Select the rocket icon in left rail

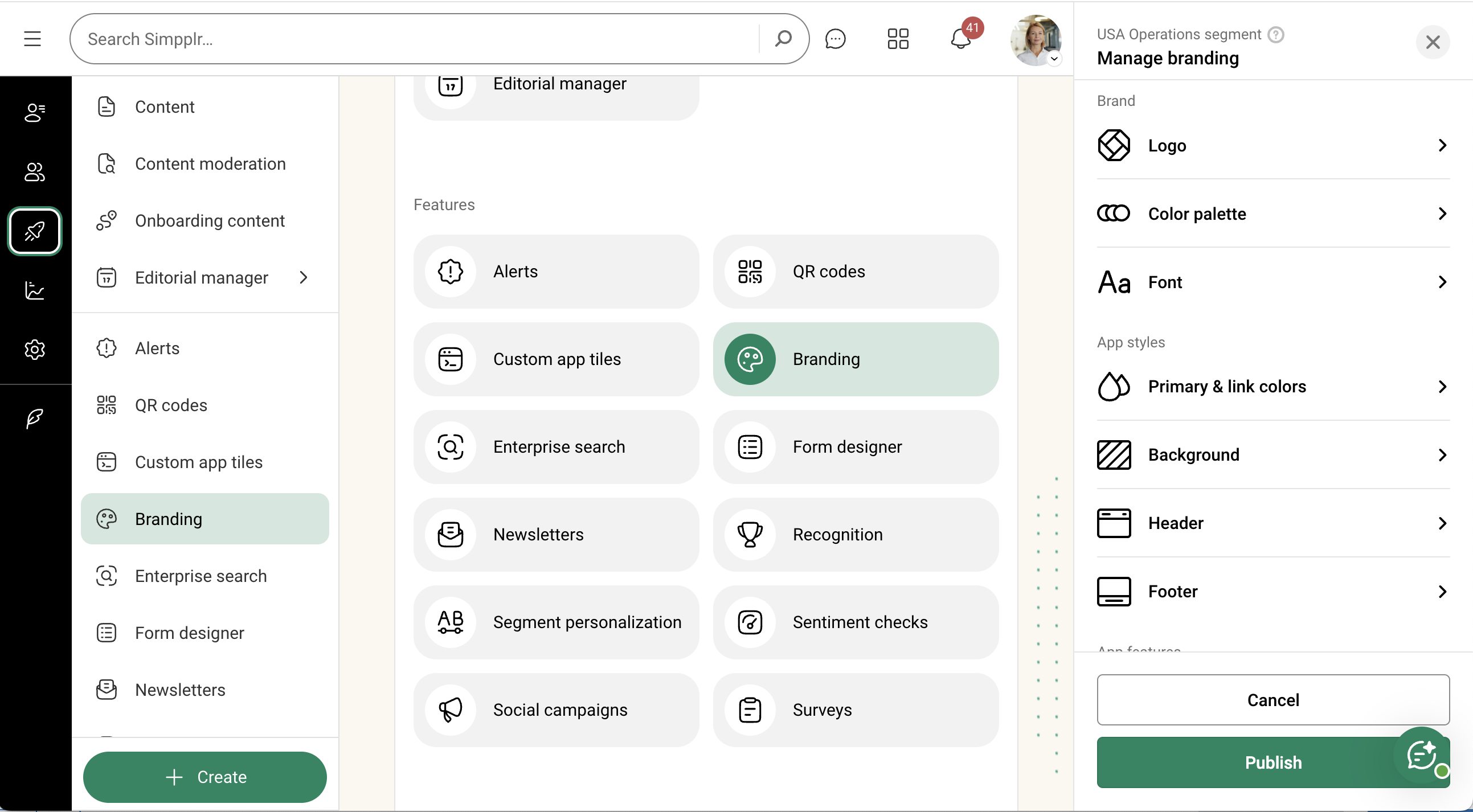[35, 231]
